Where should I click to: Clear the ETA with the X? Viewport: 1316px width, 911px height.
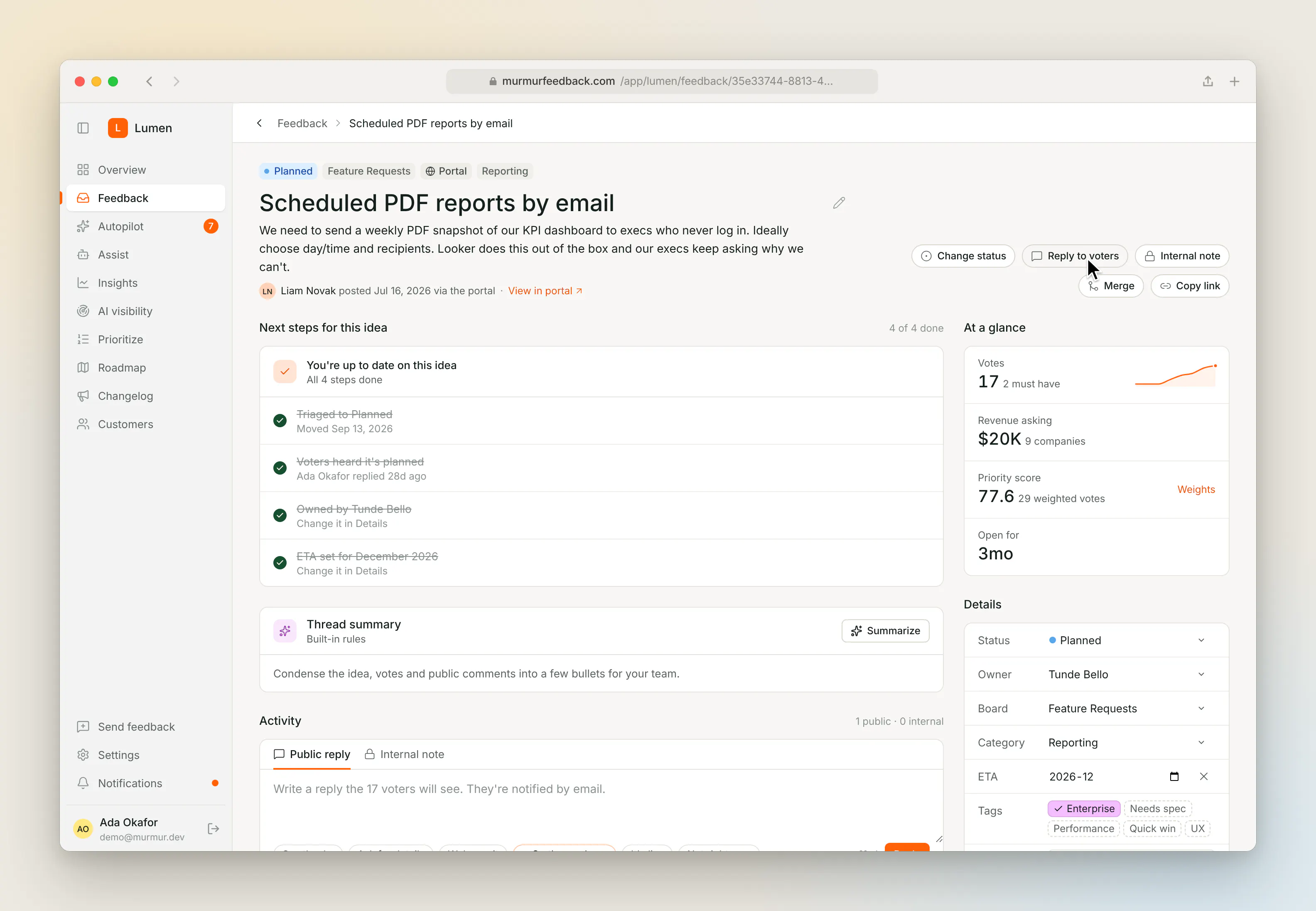[1203, 776]
